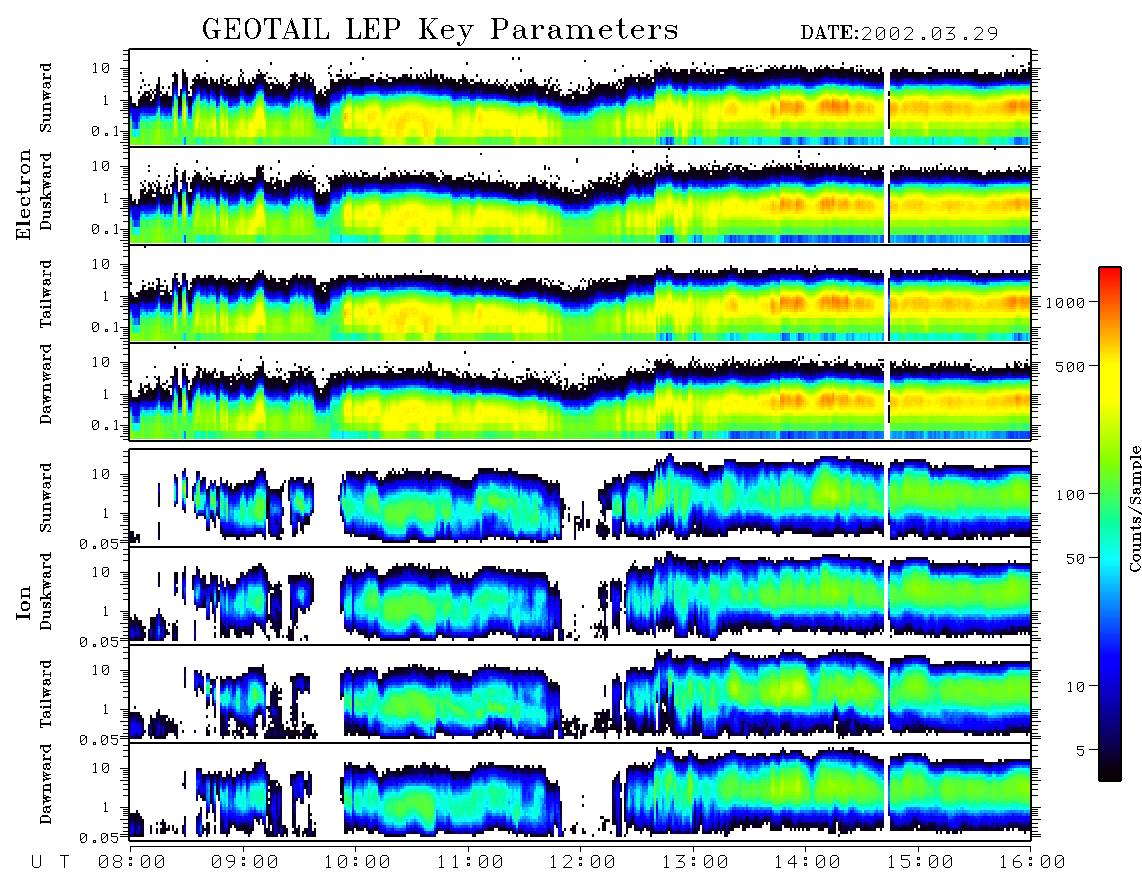This screenshot has width=1142, height=880.
Task: Click the Ion Sunward spectrogram panel
Action: click(x=580, y=498)
